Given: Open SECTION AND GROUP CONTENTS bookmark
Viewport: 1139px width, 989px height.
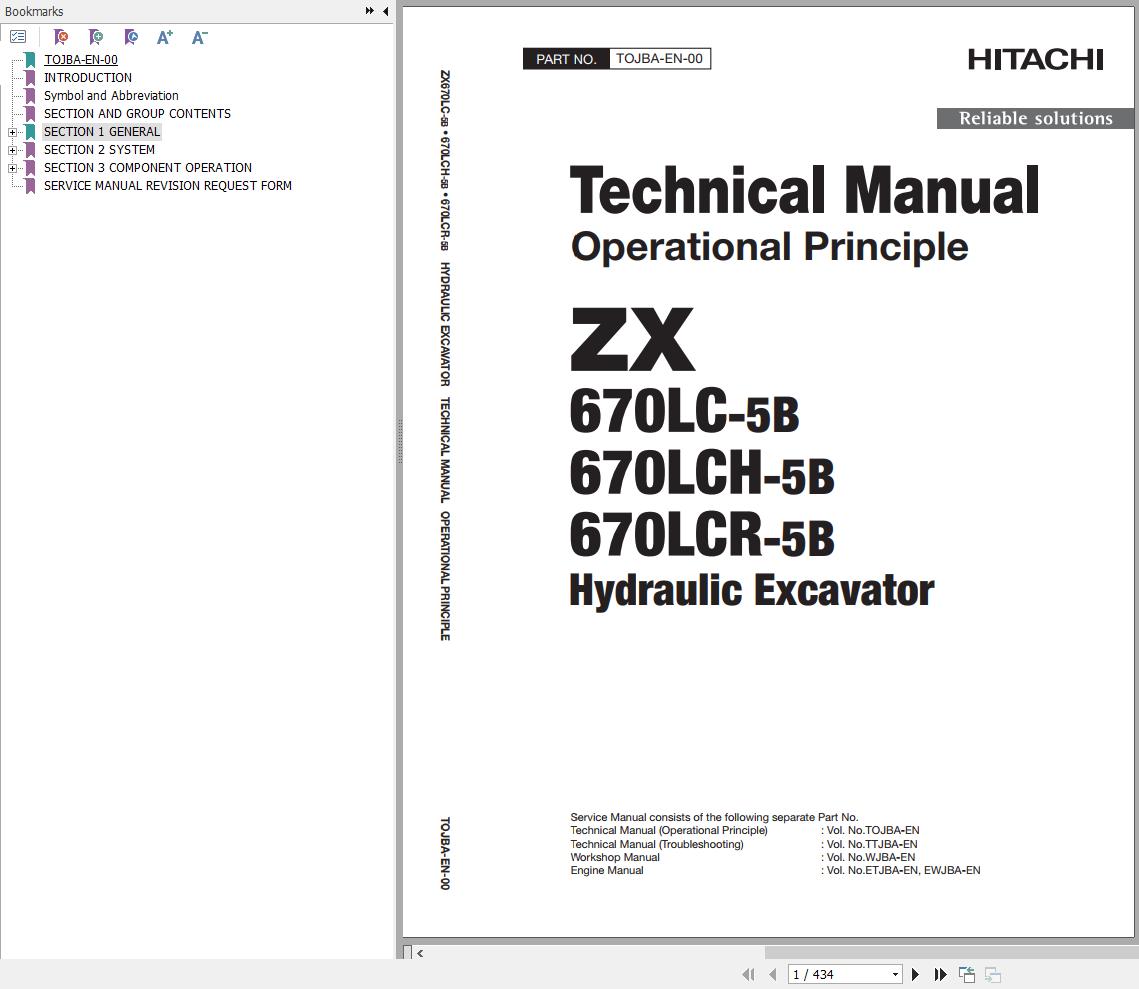Looking at the screenshot, I should [x=137, y=113].
